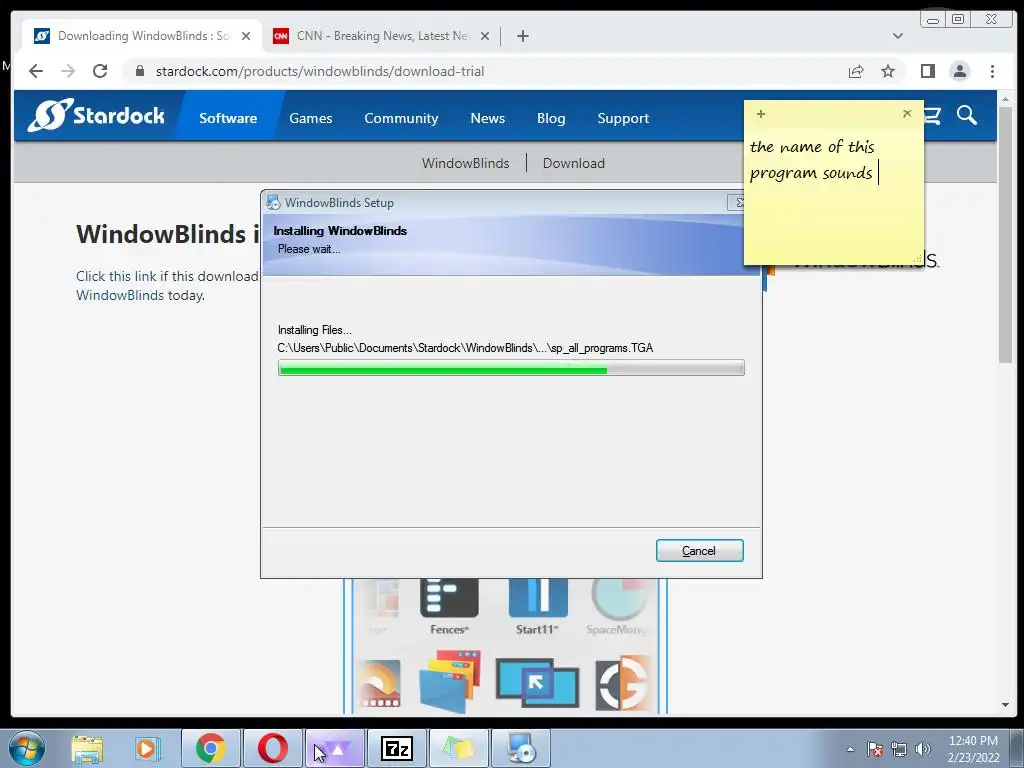Show hidden tray icons arrow
This screenshot has width=1024, height=768.
[x=850, y=749]
